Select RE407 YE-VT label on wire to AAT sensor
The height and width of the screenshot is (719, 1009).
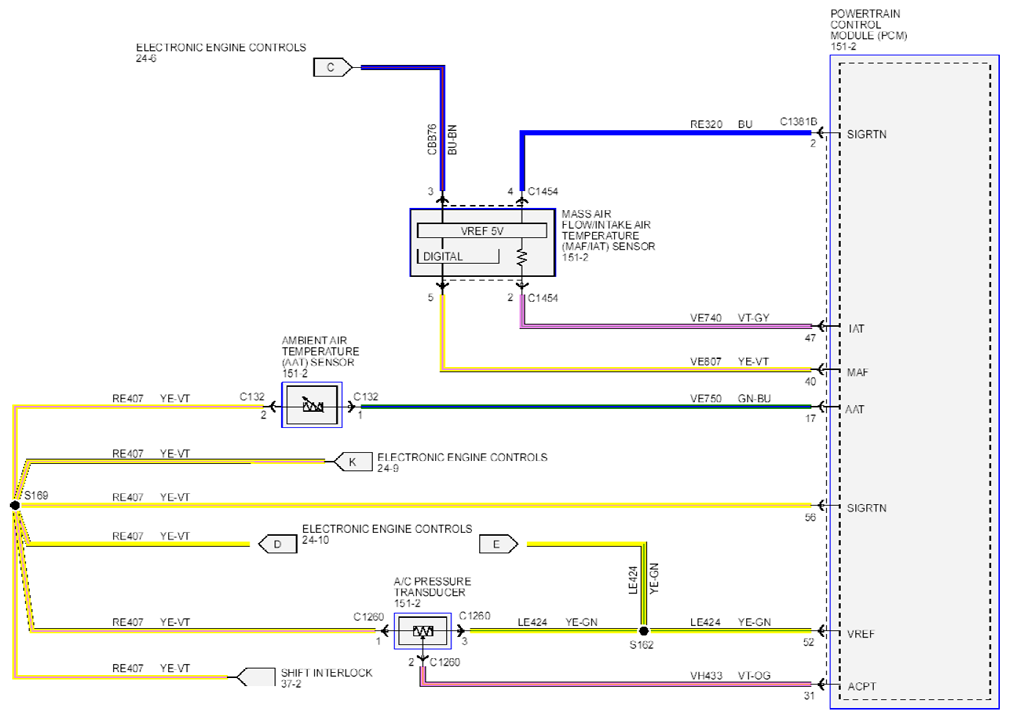tap(151, 398)
